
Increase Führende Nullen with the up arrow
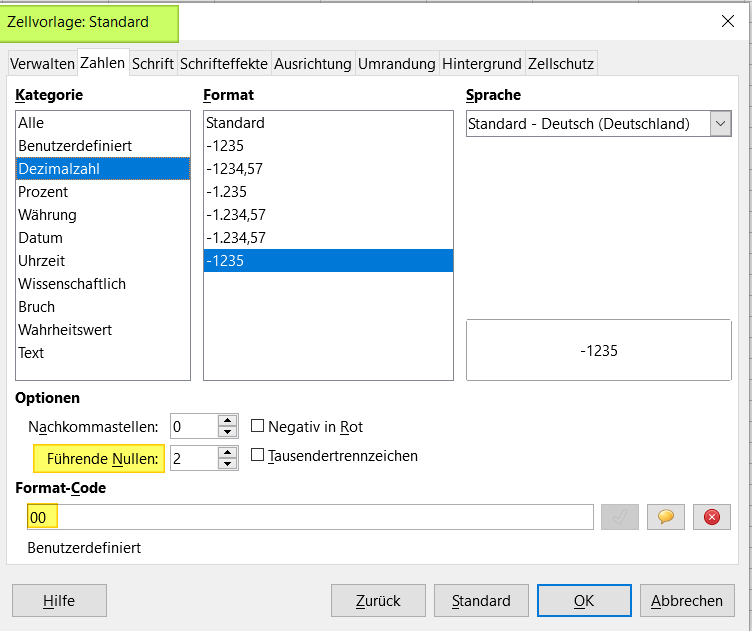point(227,453)
